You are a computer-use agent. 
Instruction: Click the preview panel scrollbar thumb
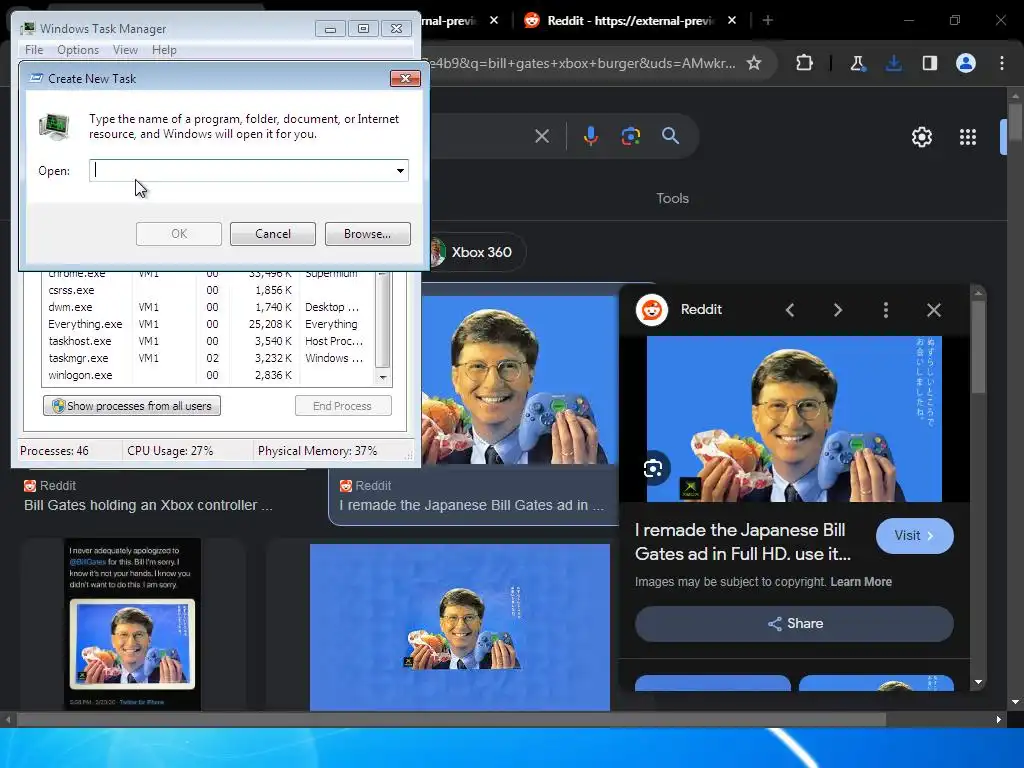(978, 347)
